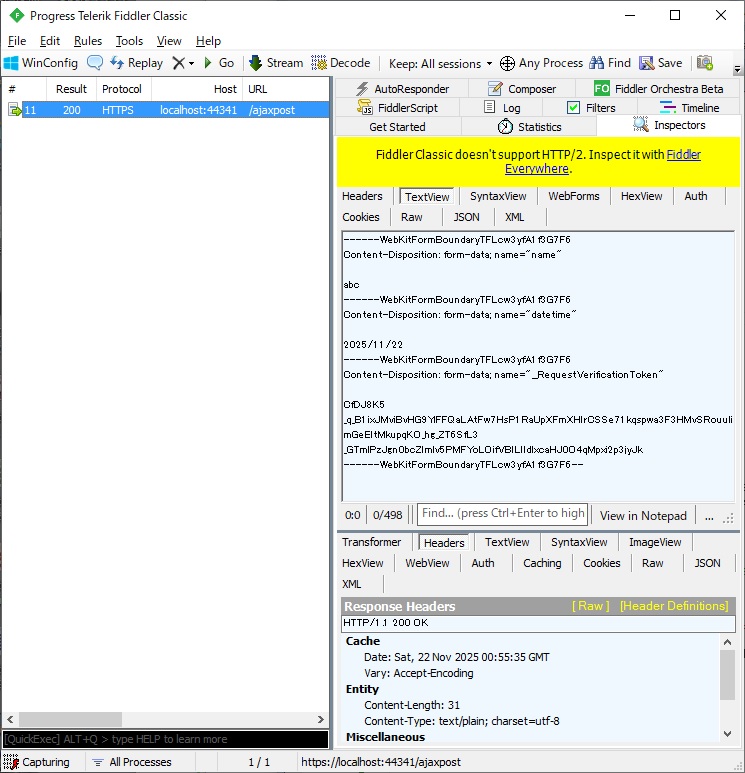Open the Fiddler Orchestra Beta tab
Screen dimensions: 745x773
click(x=658, y=89)
